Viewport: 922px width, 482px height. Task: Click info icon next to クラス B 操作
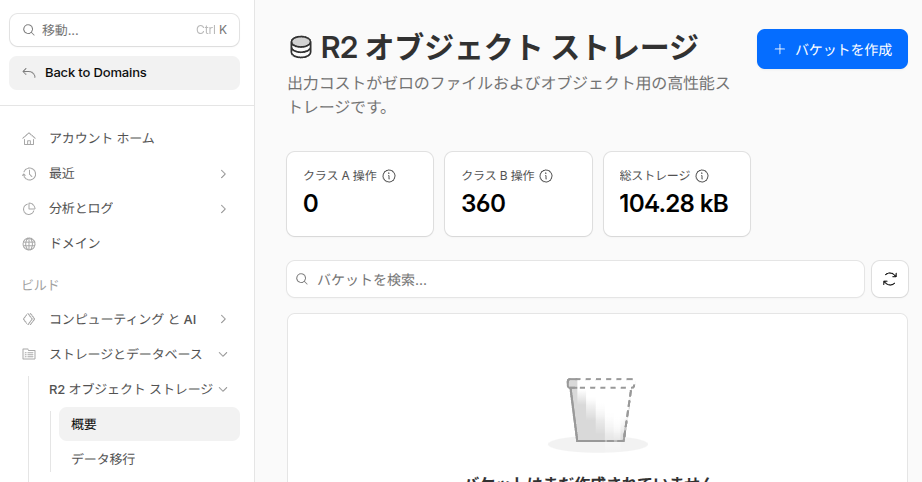coord(547,176)
